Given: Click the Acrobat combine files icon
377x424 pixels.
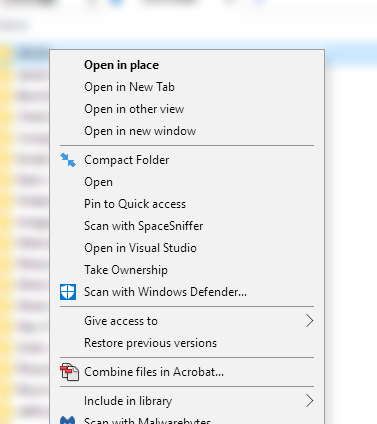Looking at the screenshot, I should 69,372.
